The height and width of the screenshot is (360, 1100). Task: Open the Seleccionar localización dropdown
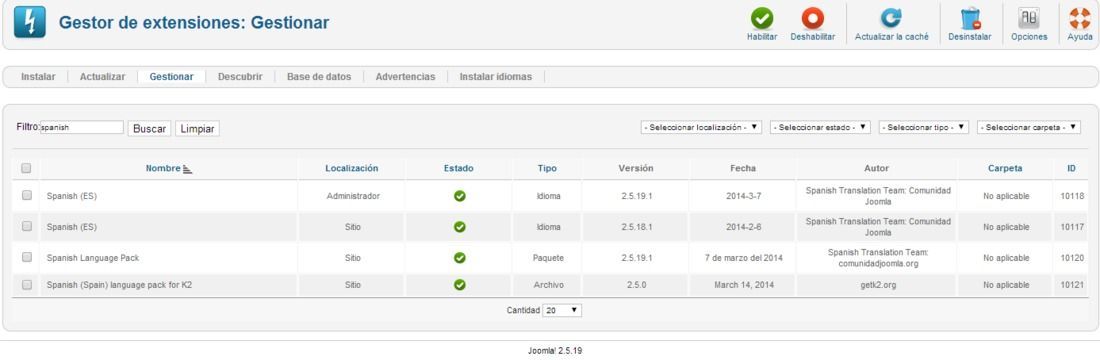tap(701, 128)
